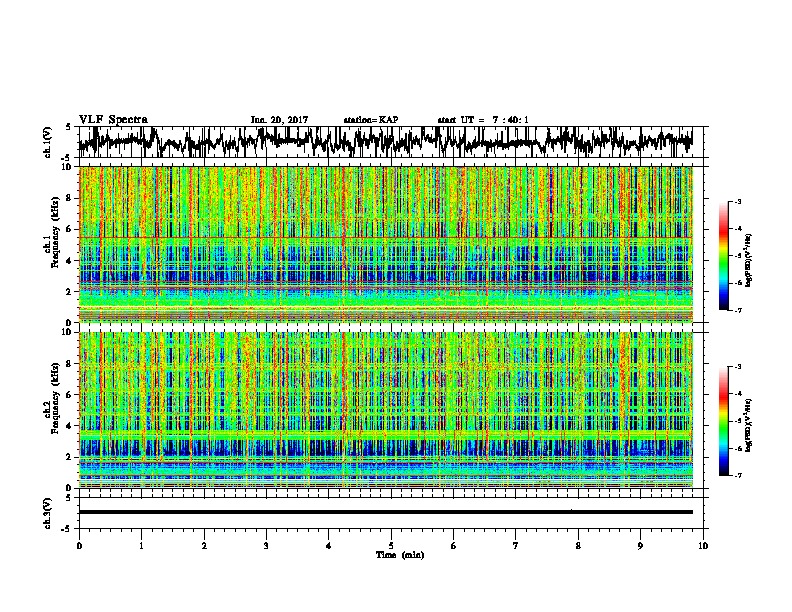The width and height of the screenshot is (792, 612).
Task: Click the ch.1 color bar log(PSD) unit label
Action: [x=749, y=260]
